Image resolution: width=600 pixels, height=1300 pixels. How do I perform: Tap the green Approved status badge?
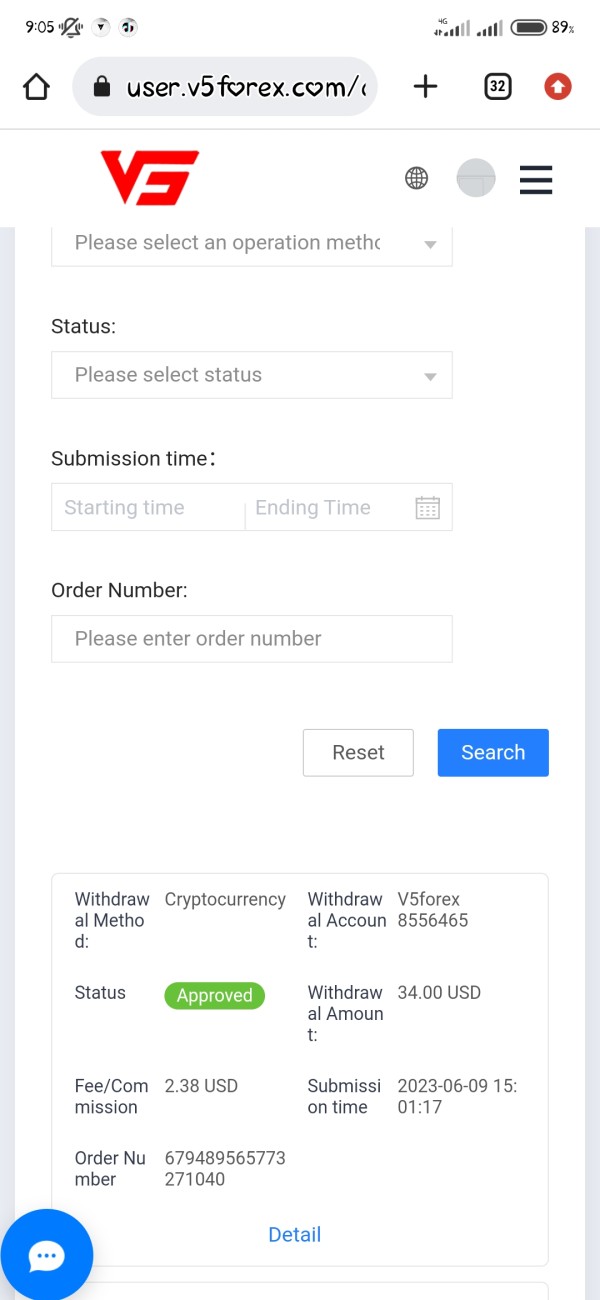point(214,996)
